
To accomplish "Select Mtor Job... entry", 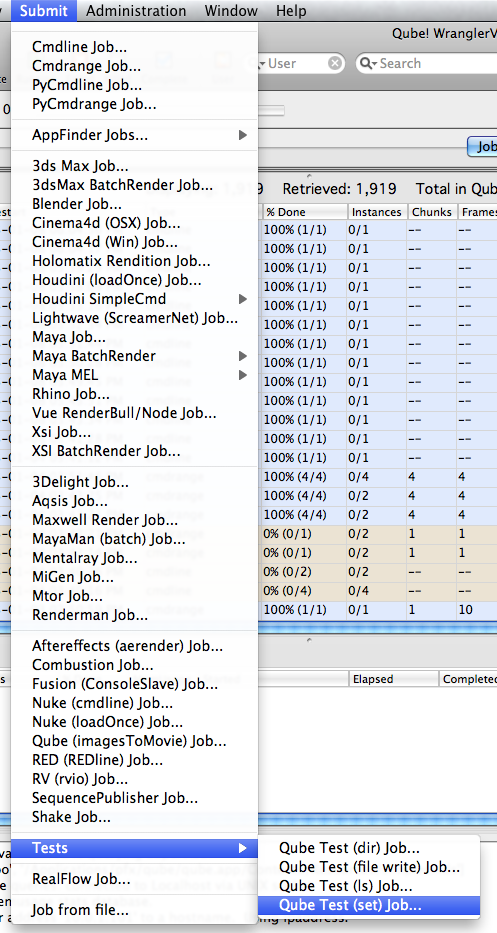I will click(135, 596).
